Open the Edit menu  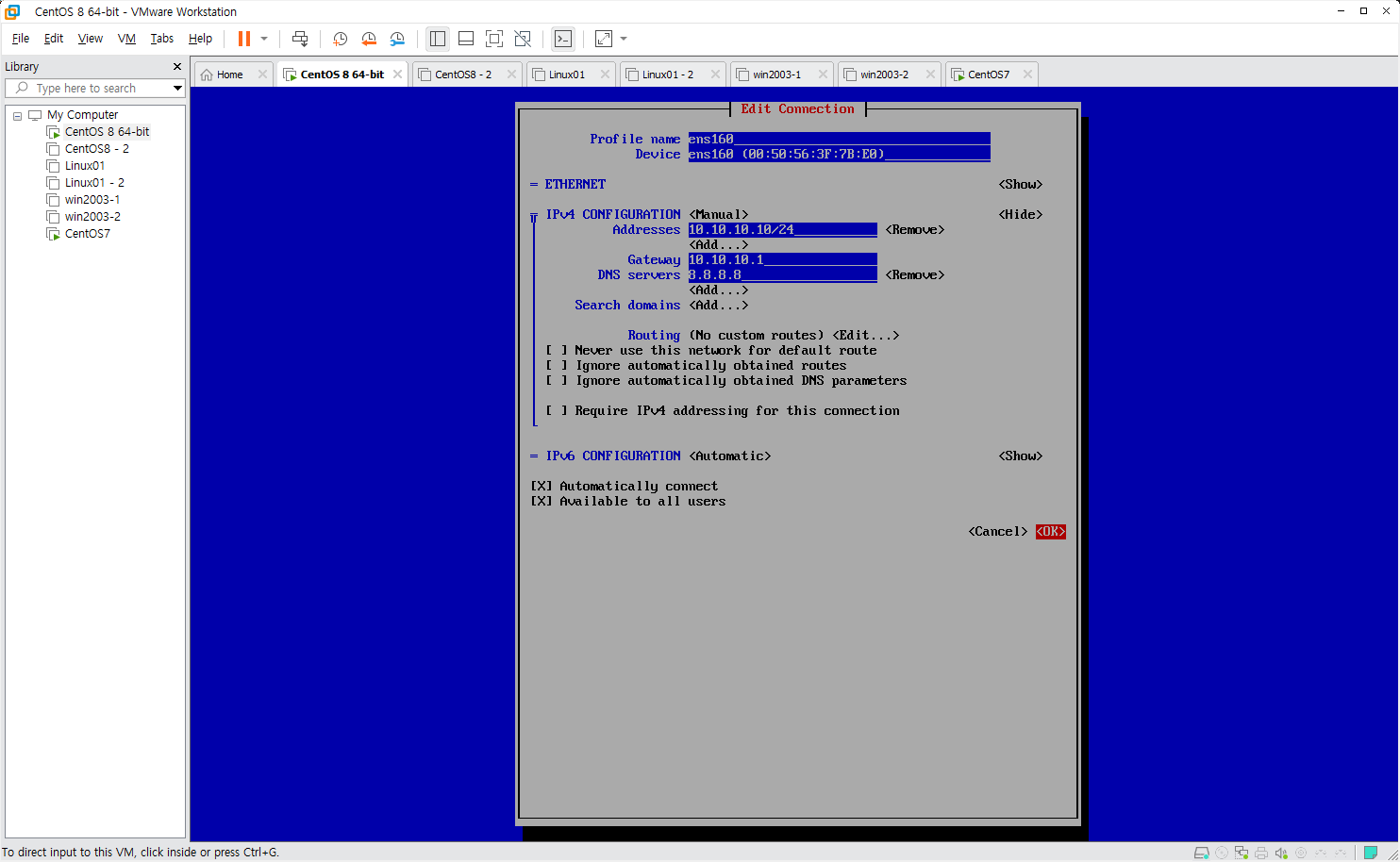point(54,39)
